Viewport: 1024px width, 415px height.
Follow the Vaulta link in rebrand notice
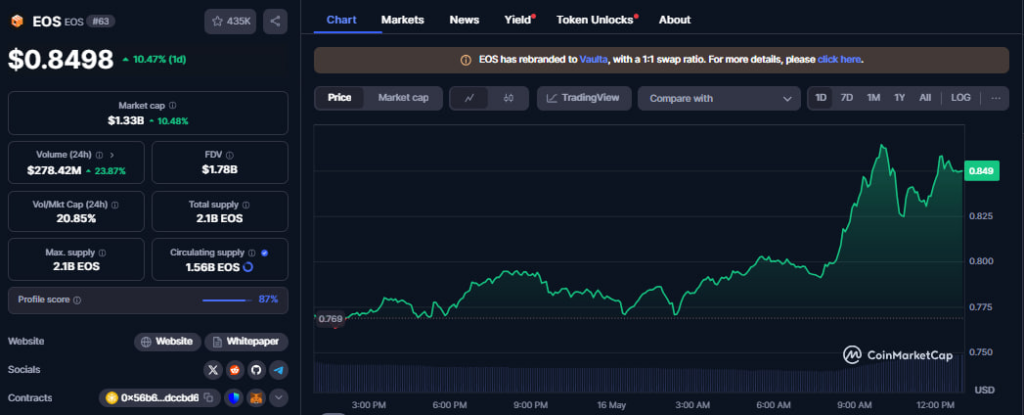pos(592,60)
